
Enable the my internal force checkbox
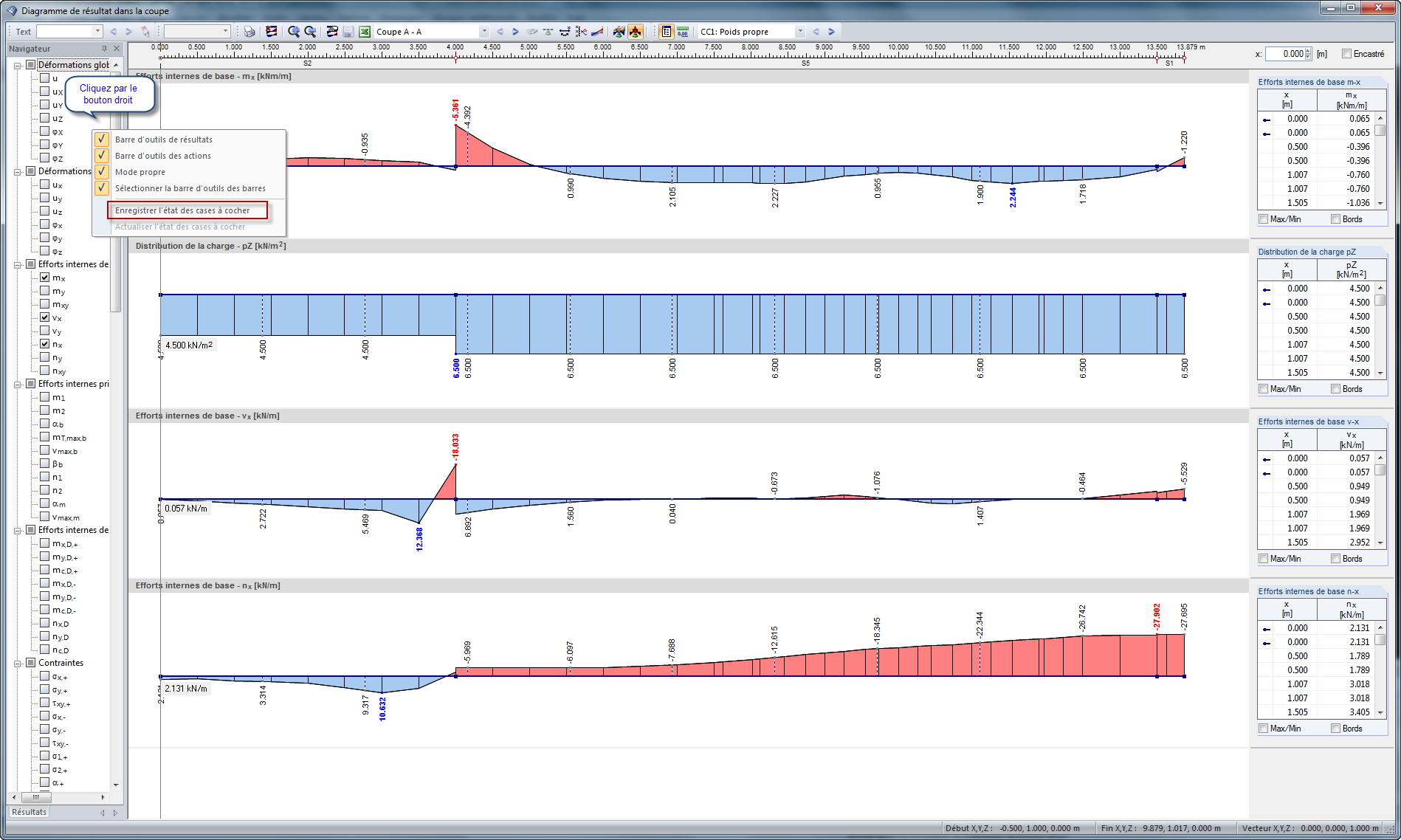[x=45, y=291]
